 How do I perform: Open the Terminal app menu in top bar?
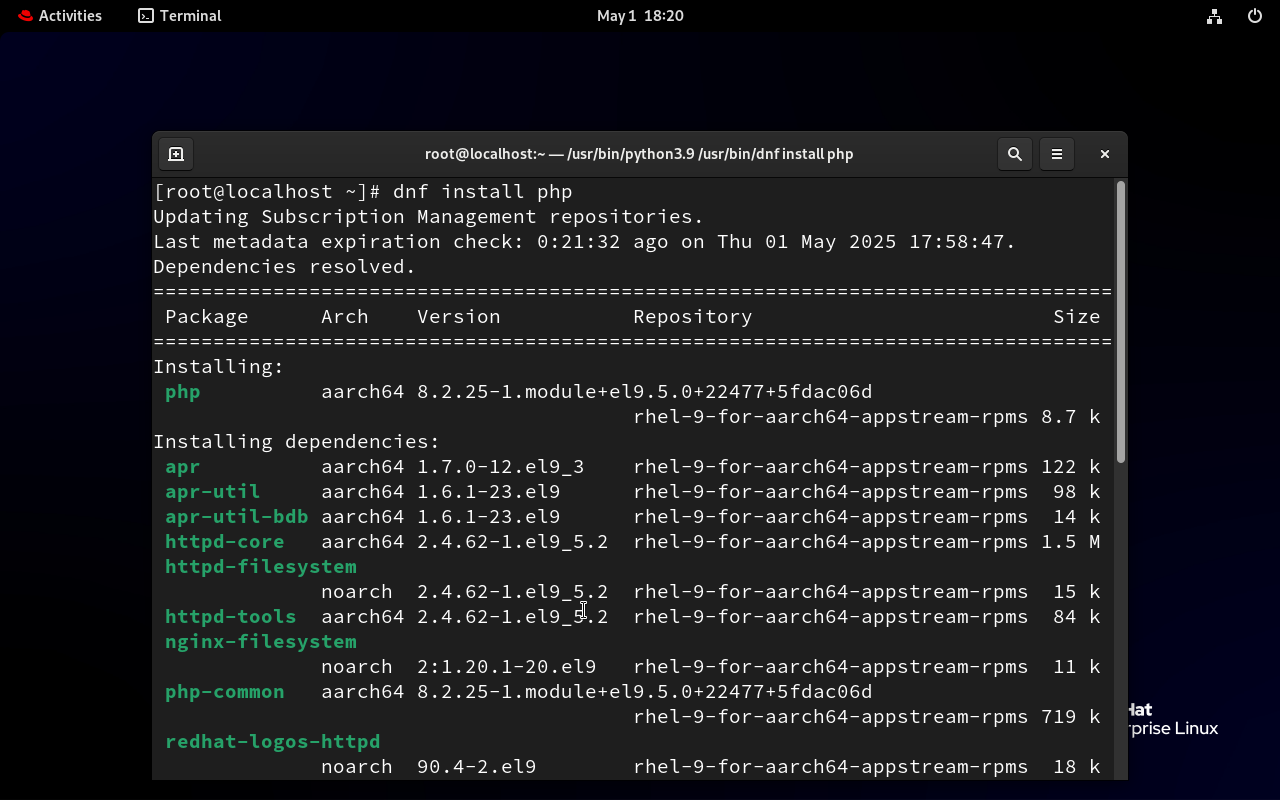coord(180,16)
